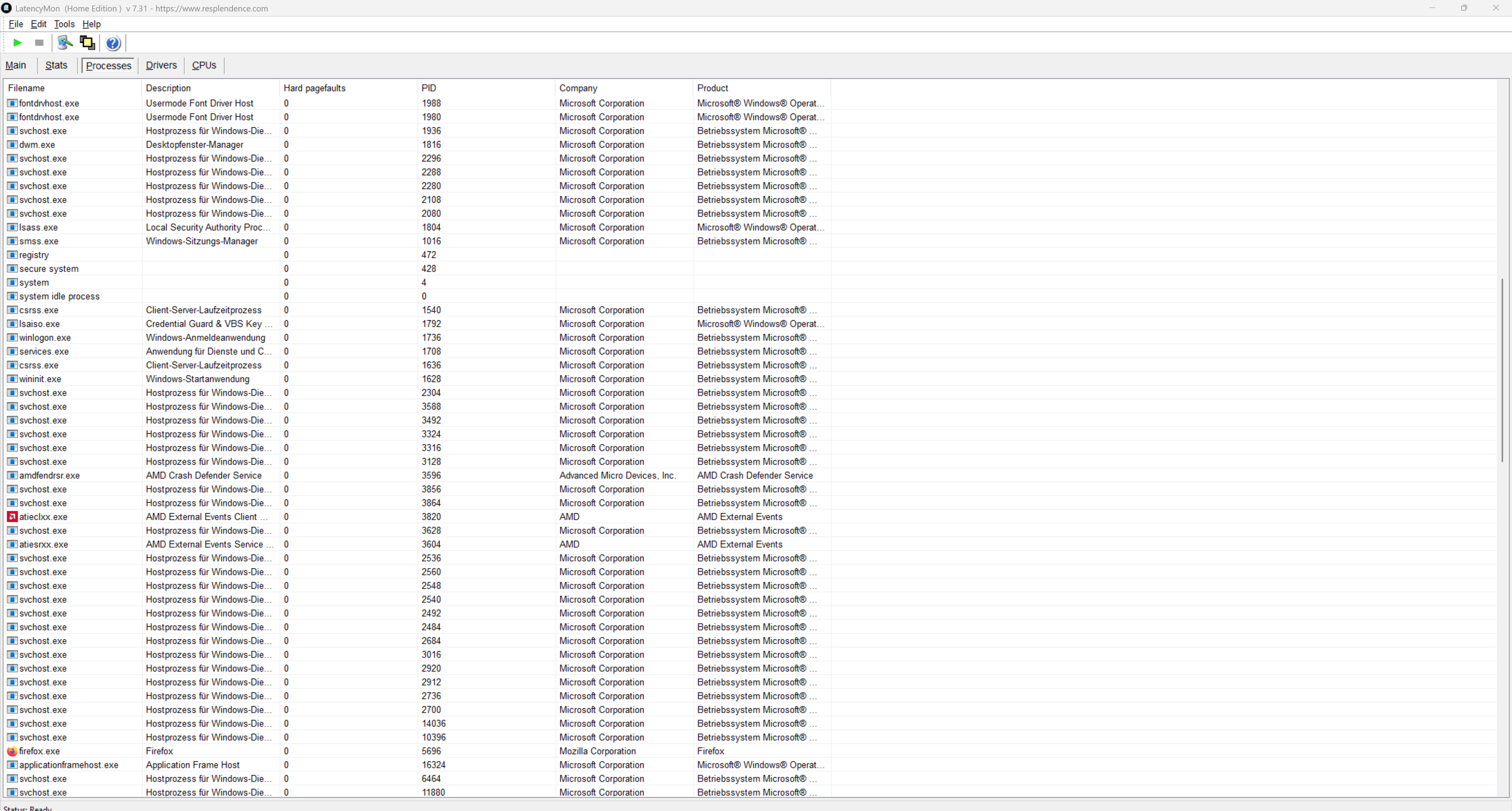Click the yellow overlapping windows icon

(x=87, y=43)
